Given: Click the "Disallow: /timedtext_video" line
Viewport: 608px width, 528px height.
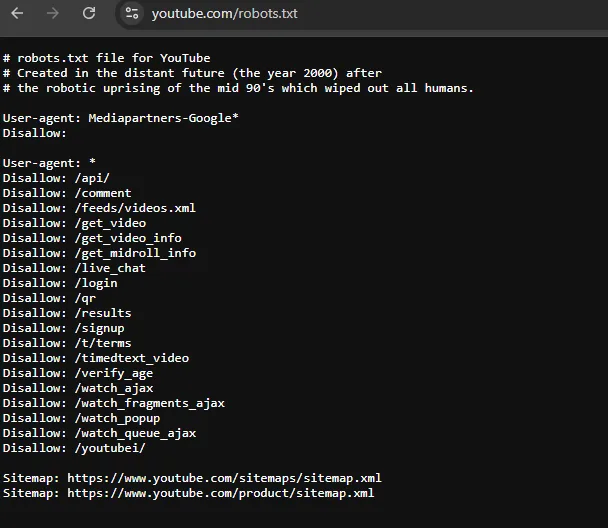Looking at the screenshot, I should (x=95, y=358).
